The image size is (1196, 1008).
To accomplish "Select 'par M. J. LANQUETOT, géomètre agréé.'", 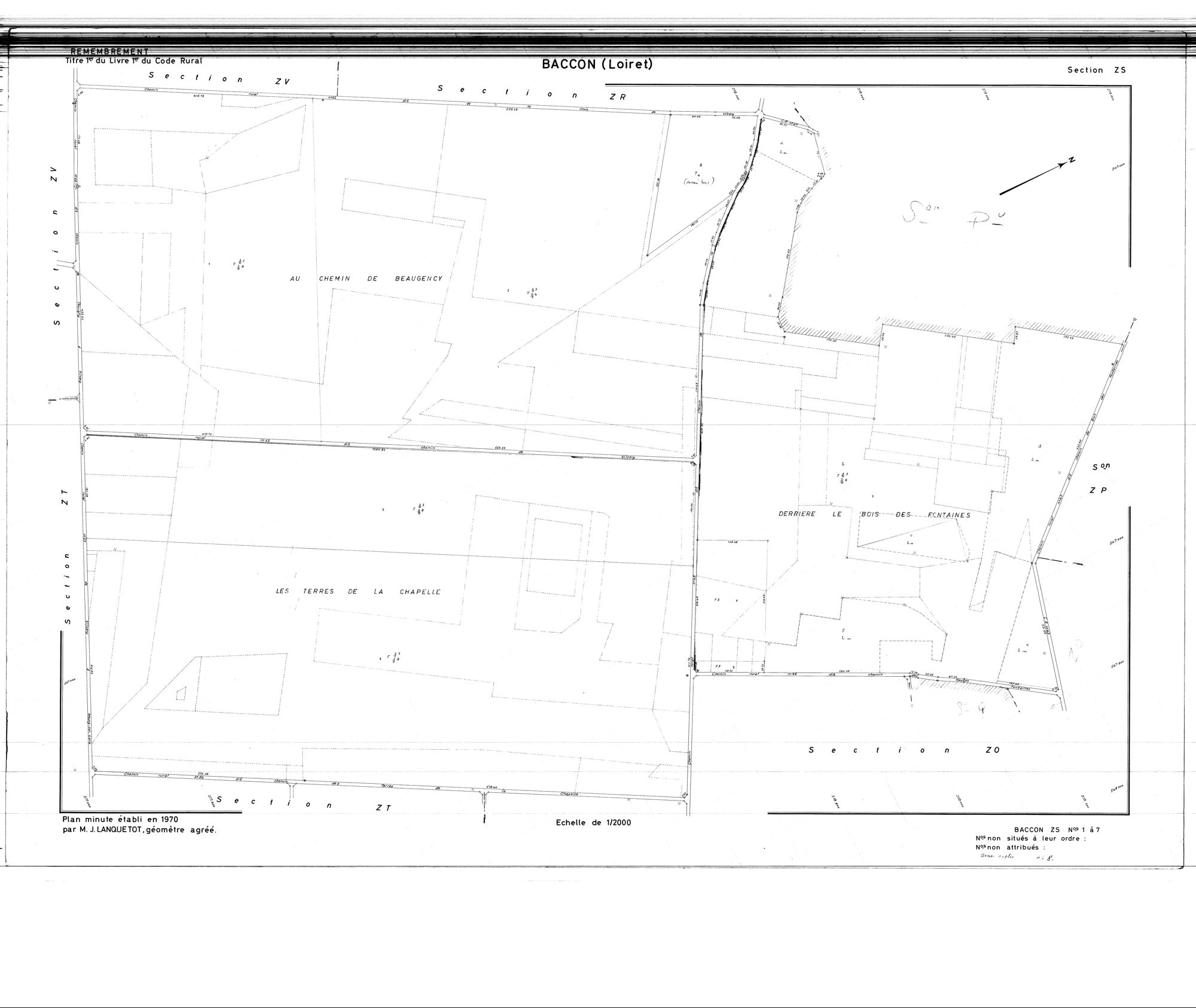I will 139,830.
